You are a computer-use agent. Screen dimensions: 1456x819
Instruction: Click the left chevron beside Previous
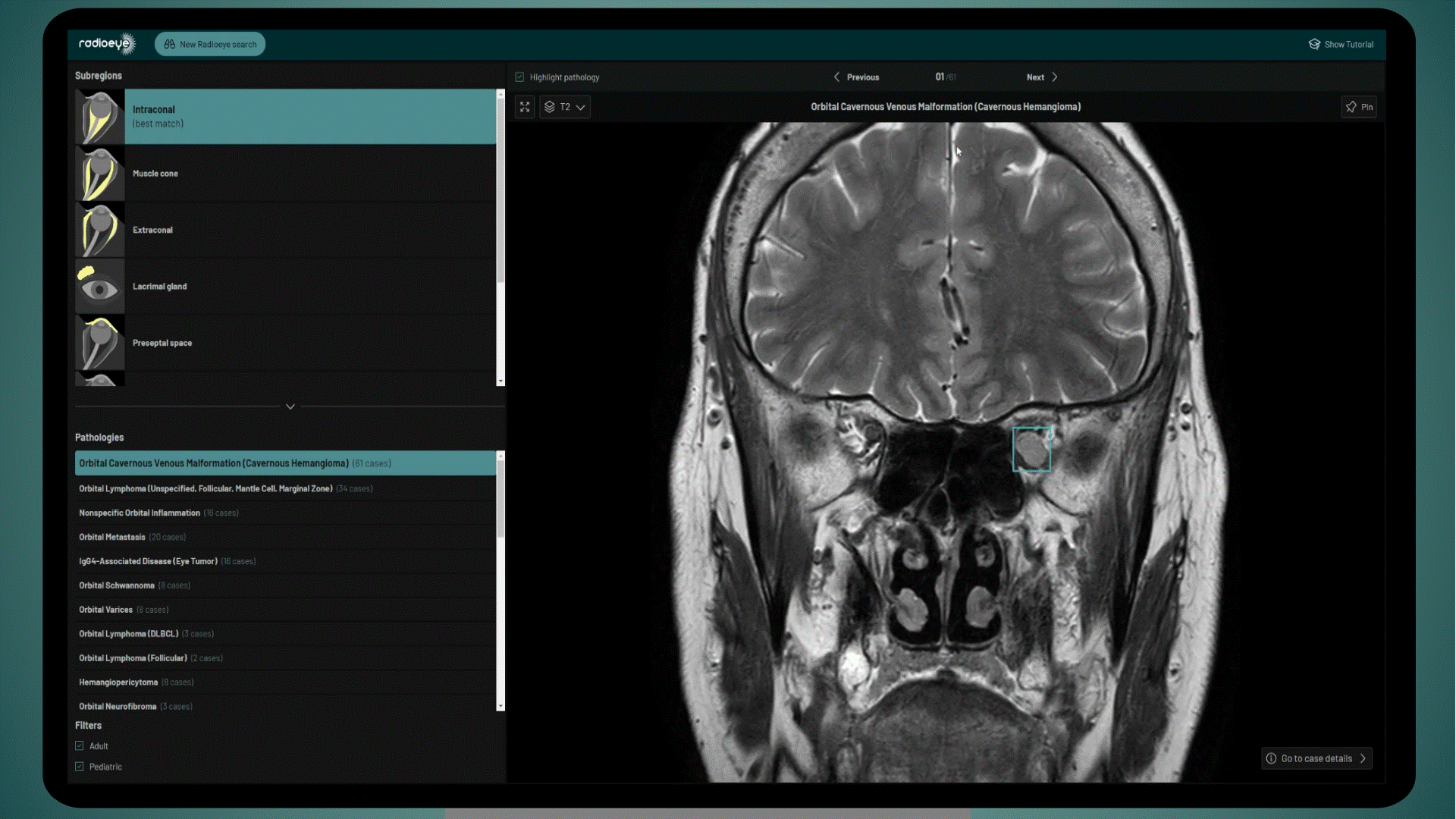pos(836,77)
